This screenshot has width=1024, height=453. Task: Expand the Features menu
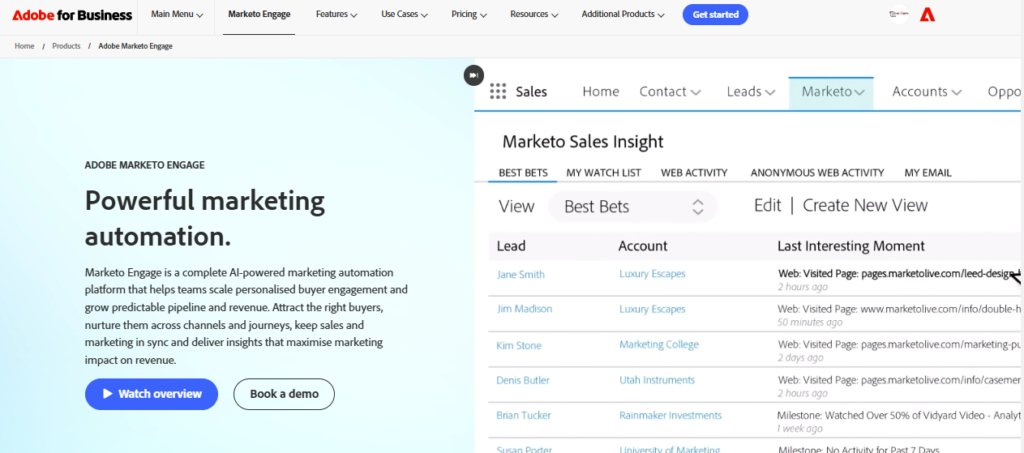[336, 14]
